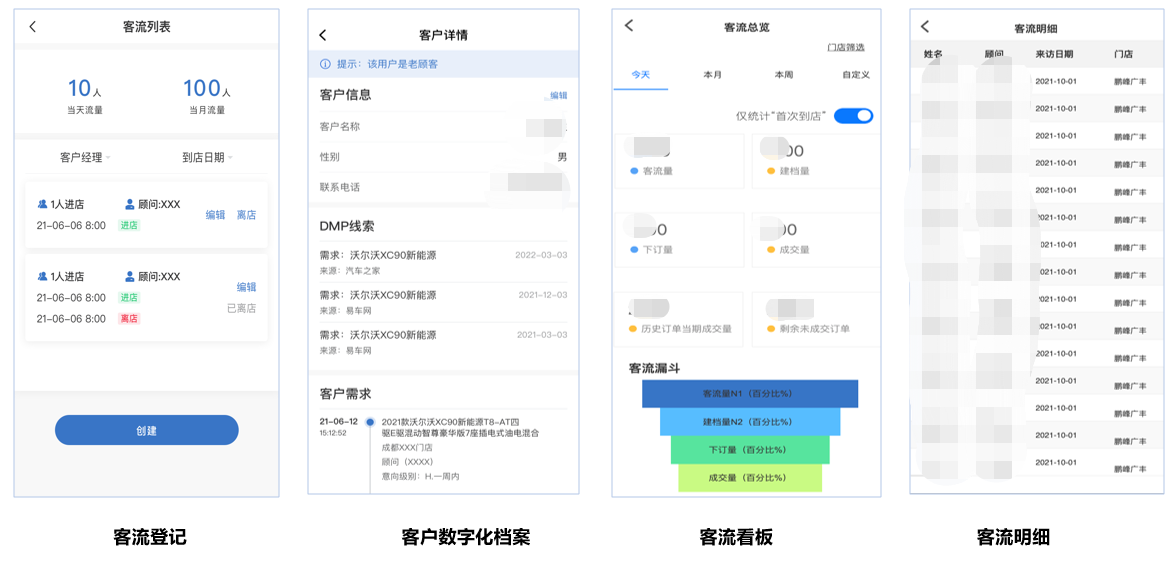Click advisor icon in first 顾问:XXX card
Image resolution: width=1175 pixels, height=561 pixels.
[x=130, y=204]
